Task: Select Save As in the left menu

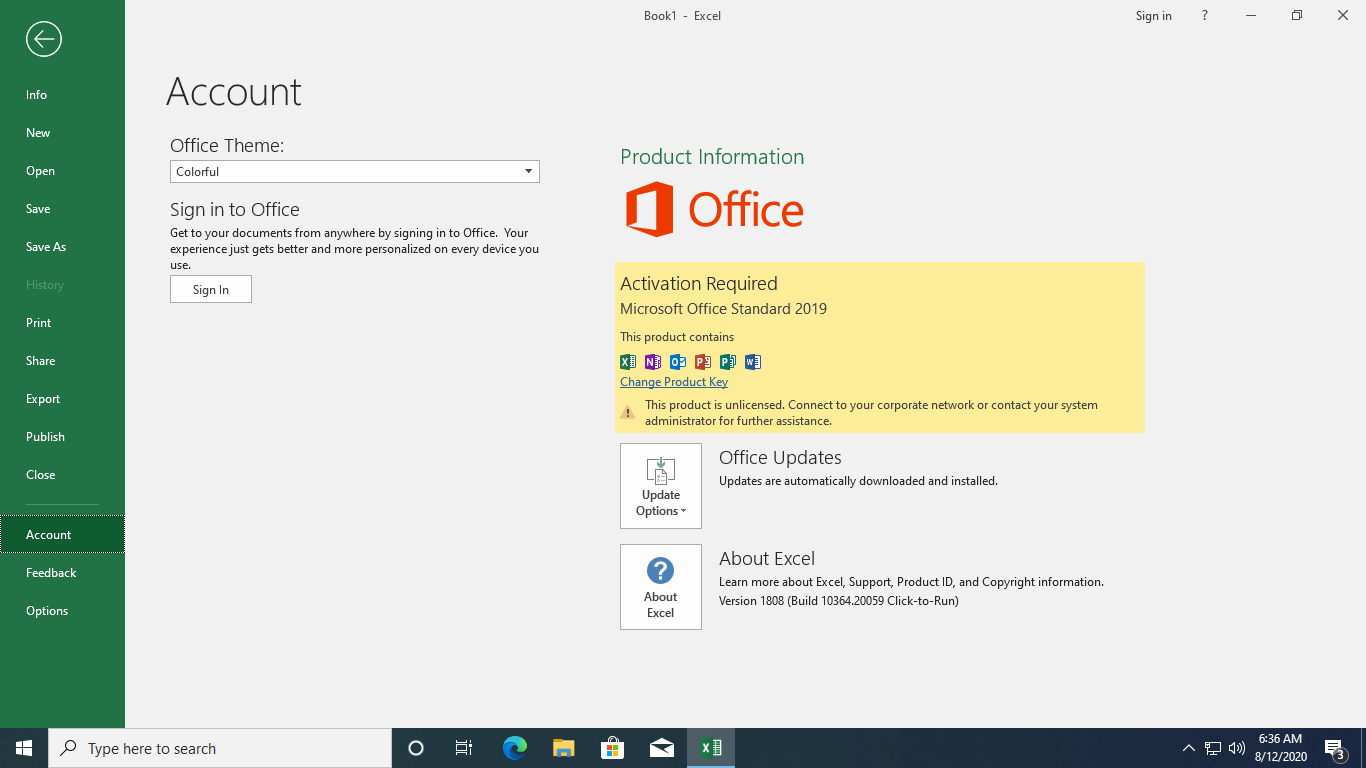Action: click(62, 247)
